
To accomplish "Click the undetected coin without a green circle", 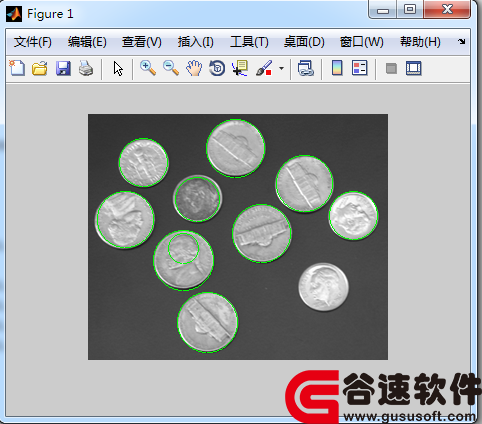I will 323,287.
